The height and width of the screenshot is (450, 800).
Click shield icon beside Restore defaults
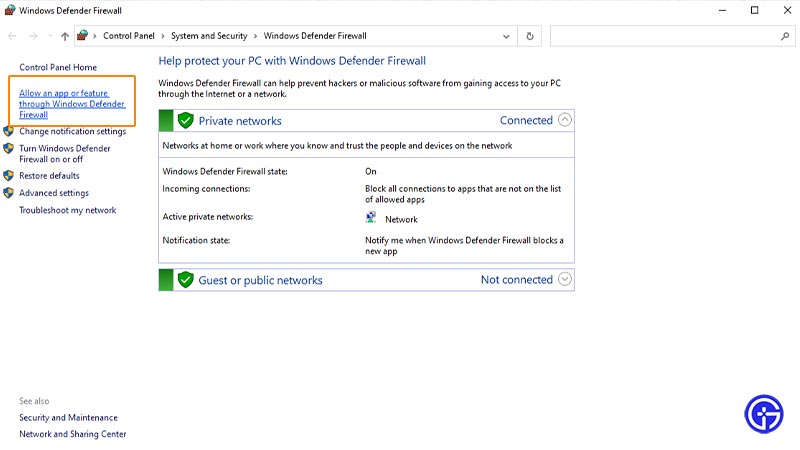click(8, 176)
